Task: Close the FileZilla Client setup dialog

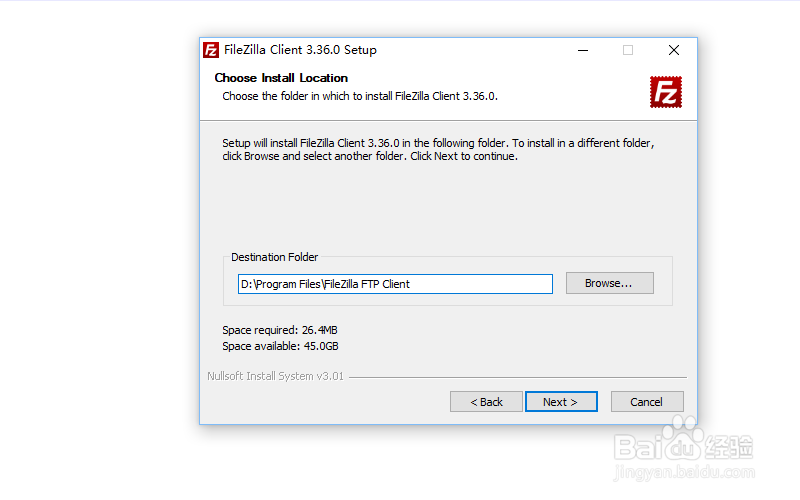Action: [x=674, y=50]
